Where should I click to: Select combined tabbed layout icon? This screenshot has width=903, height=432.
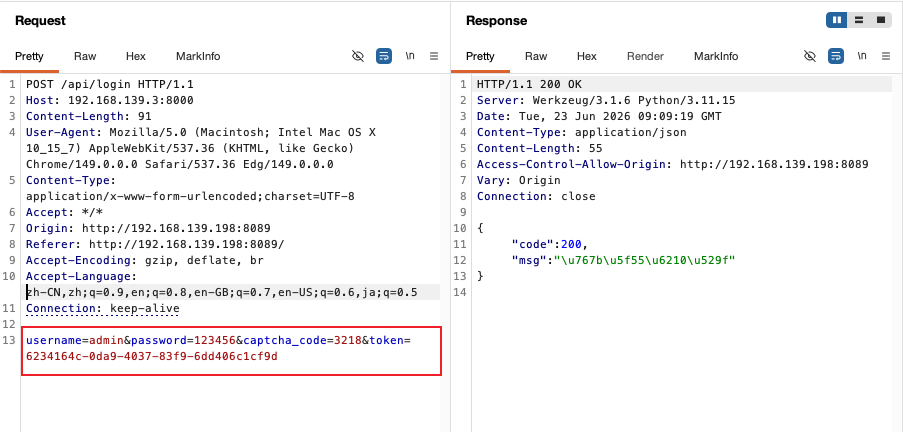881,20
